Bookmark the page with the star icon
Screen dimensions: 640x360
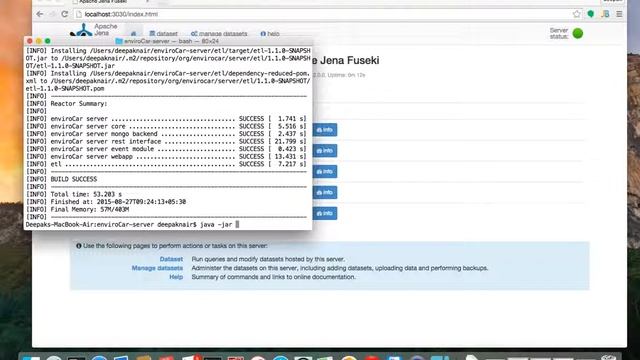[576, 14]
